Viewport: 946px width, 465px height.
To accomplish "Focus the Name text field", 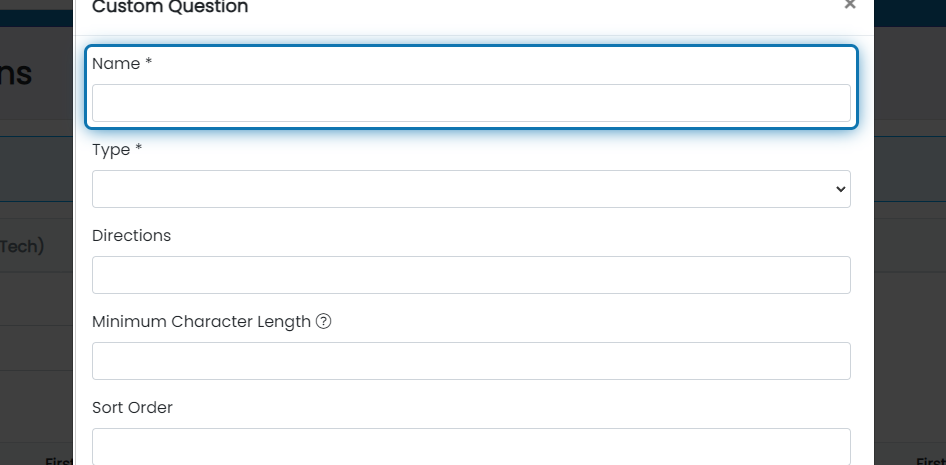I will click(x=471, y=103).
